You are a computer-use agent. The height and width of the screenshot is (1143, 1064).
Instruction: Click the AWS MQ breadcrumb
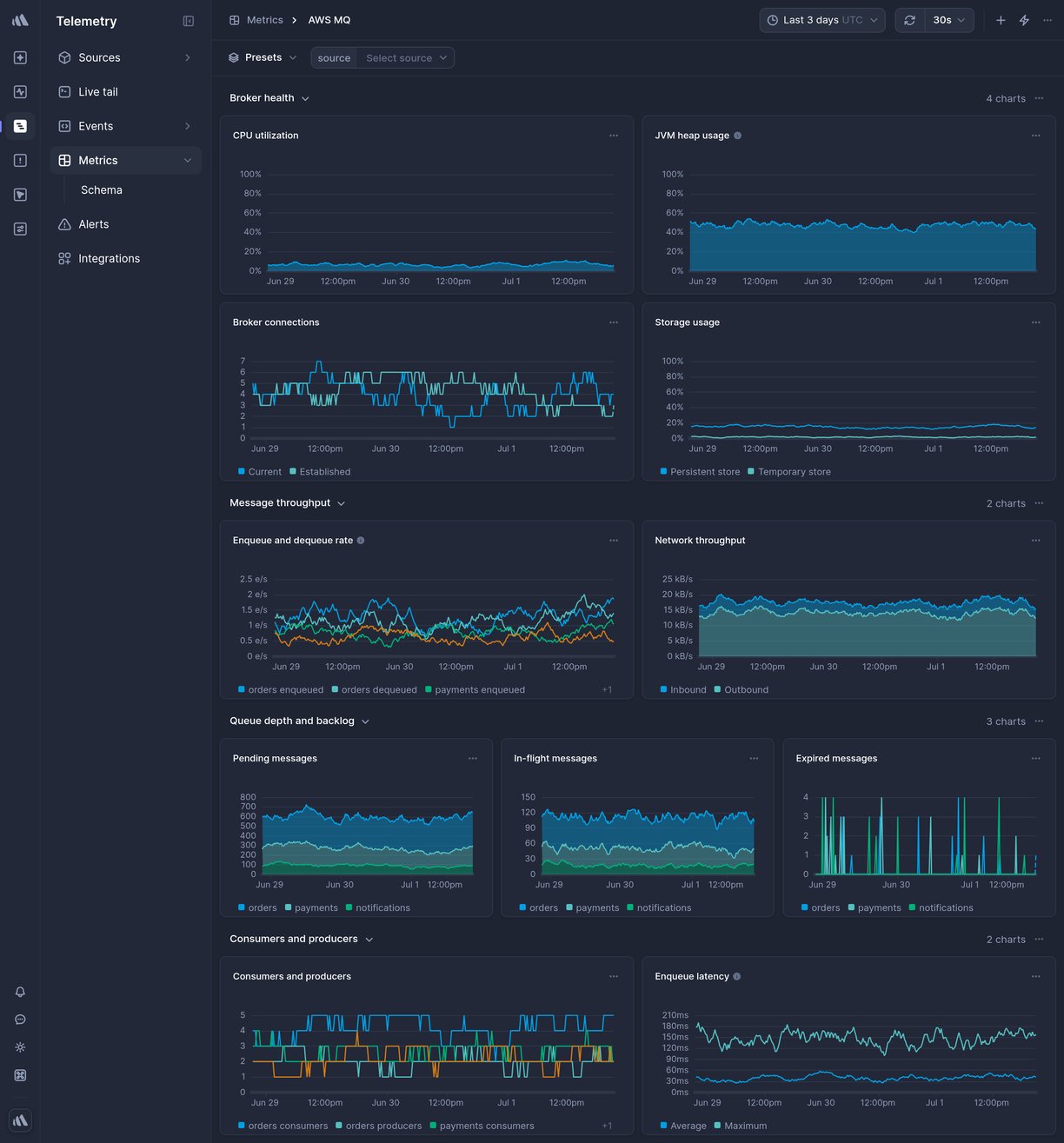pyautogui.click(x=329, y=20)
